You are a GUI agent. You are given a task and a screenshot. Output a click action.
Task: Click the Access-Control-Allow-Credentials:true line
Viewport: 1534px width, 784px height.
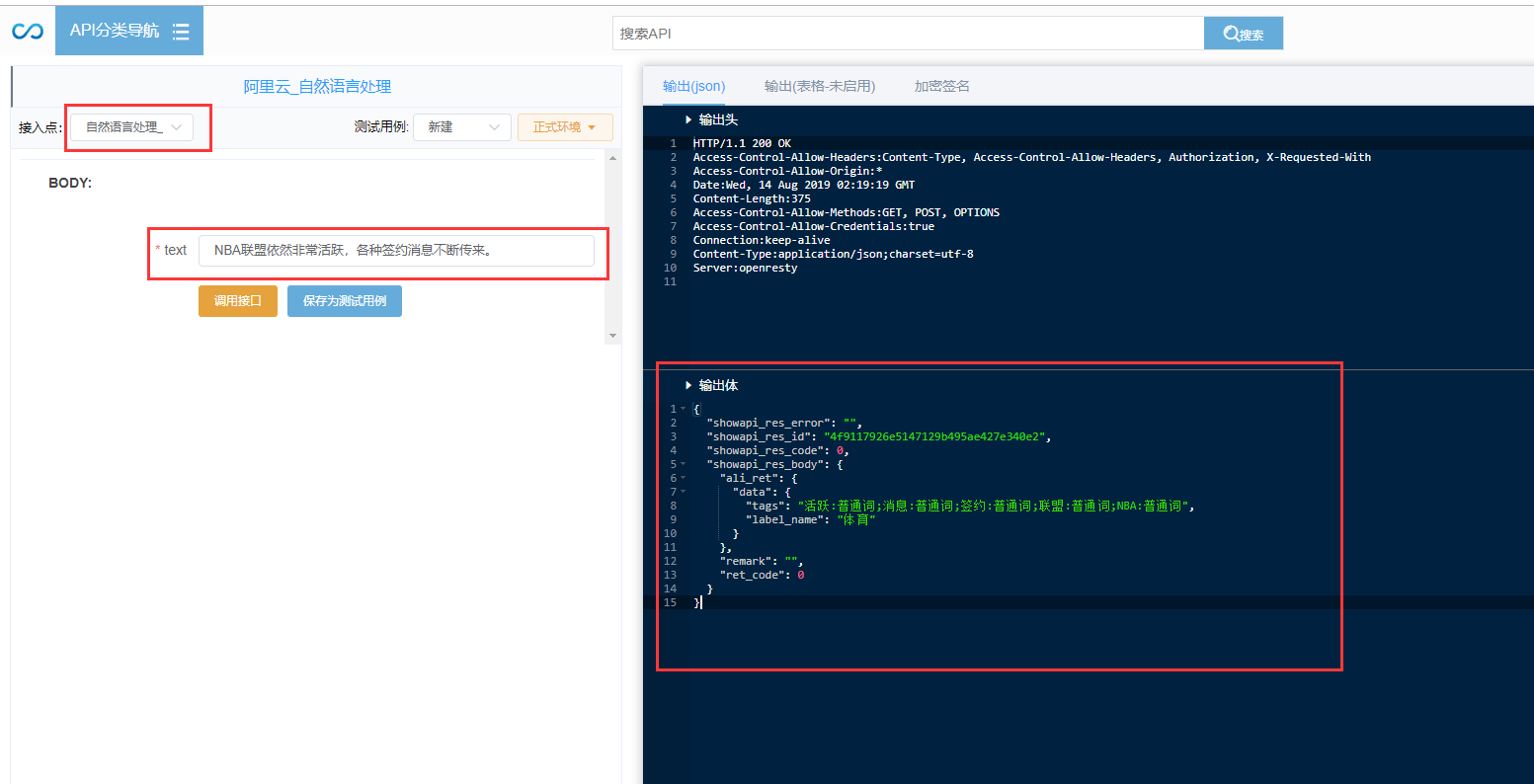pyautogui.click(x=813, y=226)
